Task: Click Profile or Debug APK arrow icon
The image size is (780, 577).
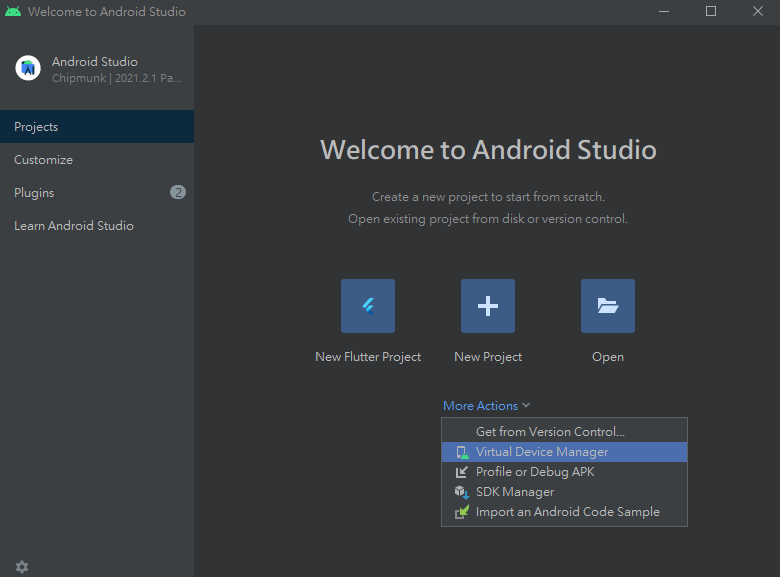Action: (462, 472)
